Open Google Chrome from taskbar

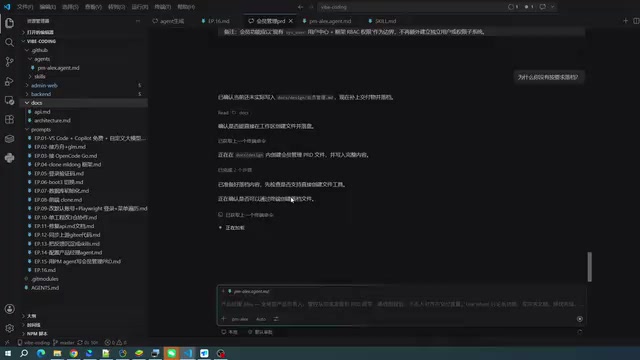[x=73, y=353]
